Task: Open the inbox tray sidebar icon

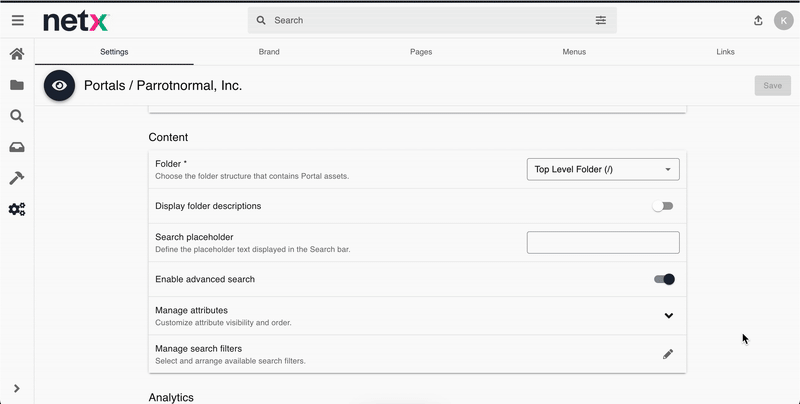Action: [x=17, y=147]
